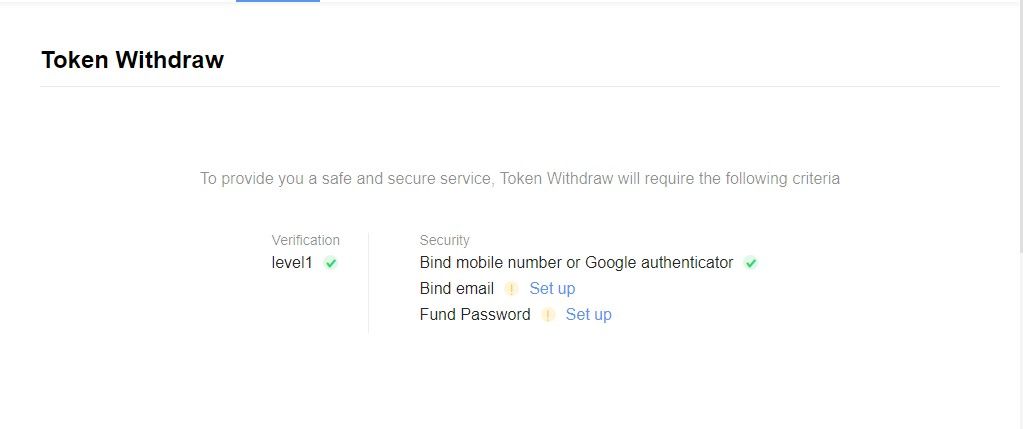Image resolution: width=1023 pixels, height=429 pixels.
Task: Click the Fund Password requirement label
Action: tap(475, 314)
